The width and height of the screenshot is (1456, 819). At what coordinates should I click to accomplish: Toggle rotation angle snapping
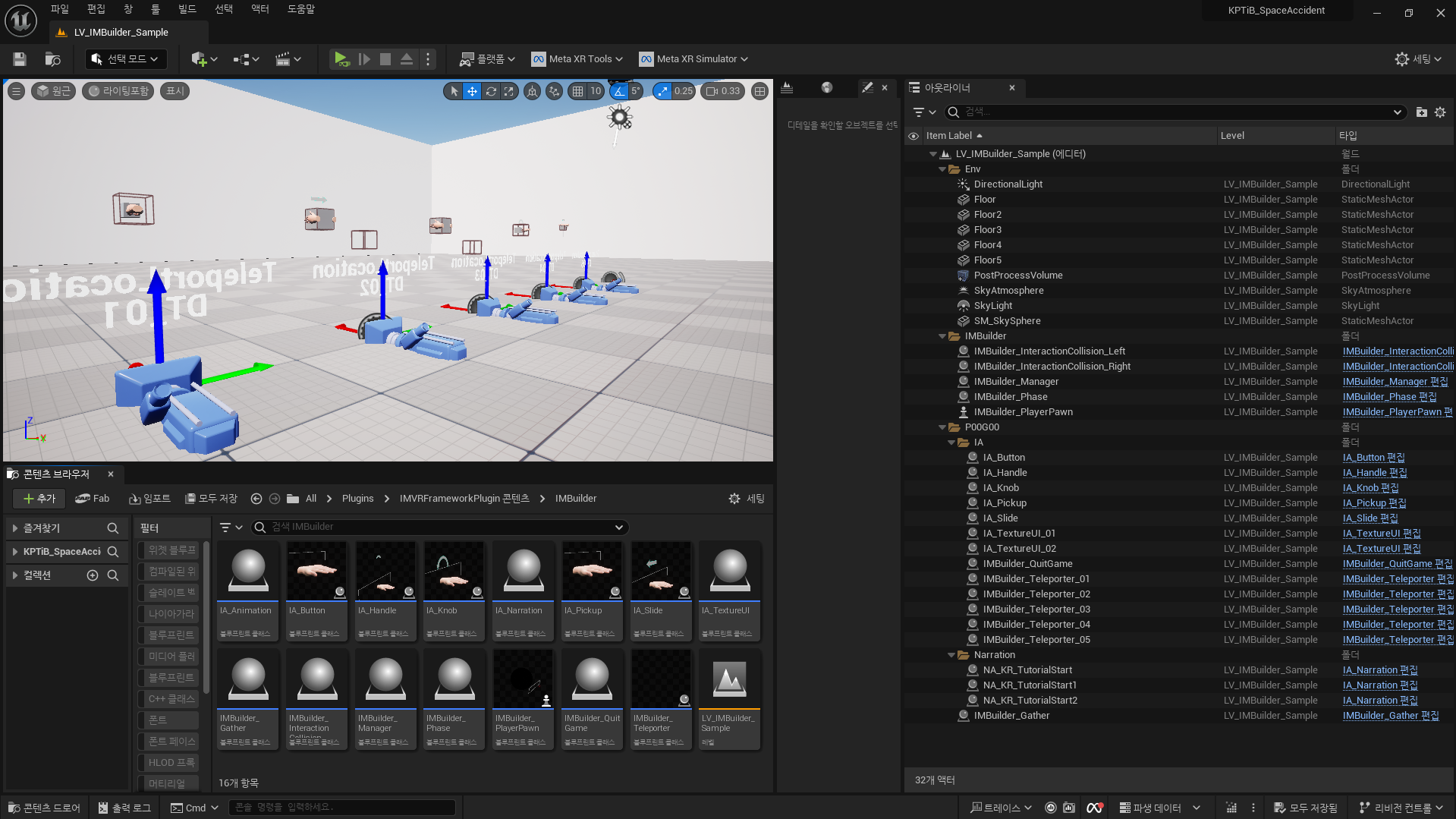click(619, 91)
